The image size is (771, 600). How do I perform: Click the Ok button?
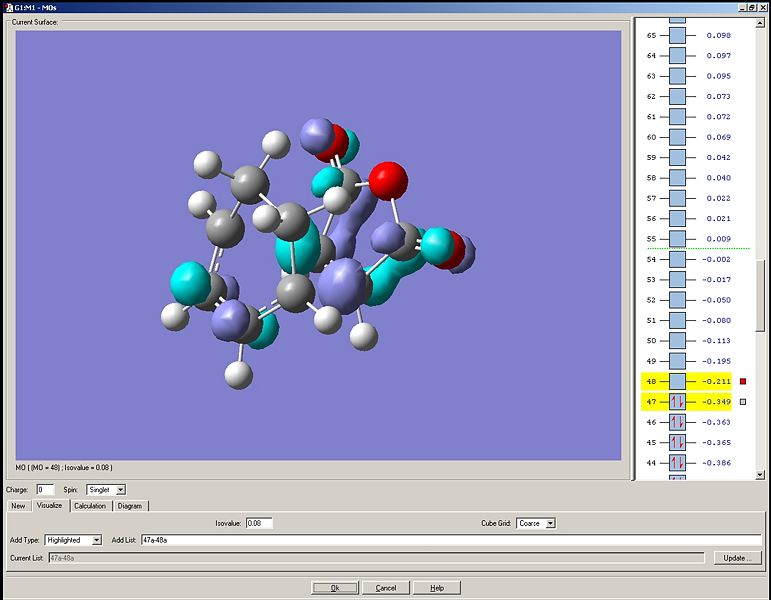(x=335, y=588)
